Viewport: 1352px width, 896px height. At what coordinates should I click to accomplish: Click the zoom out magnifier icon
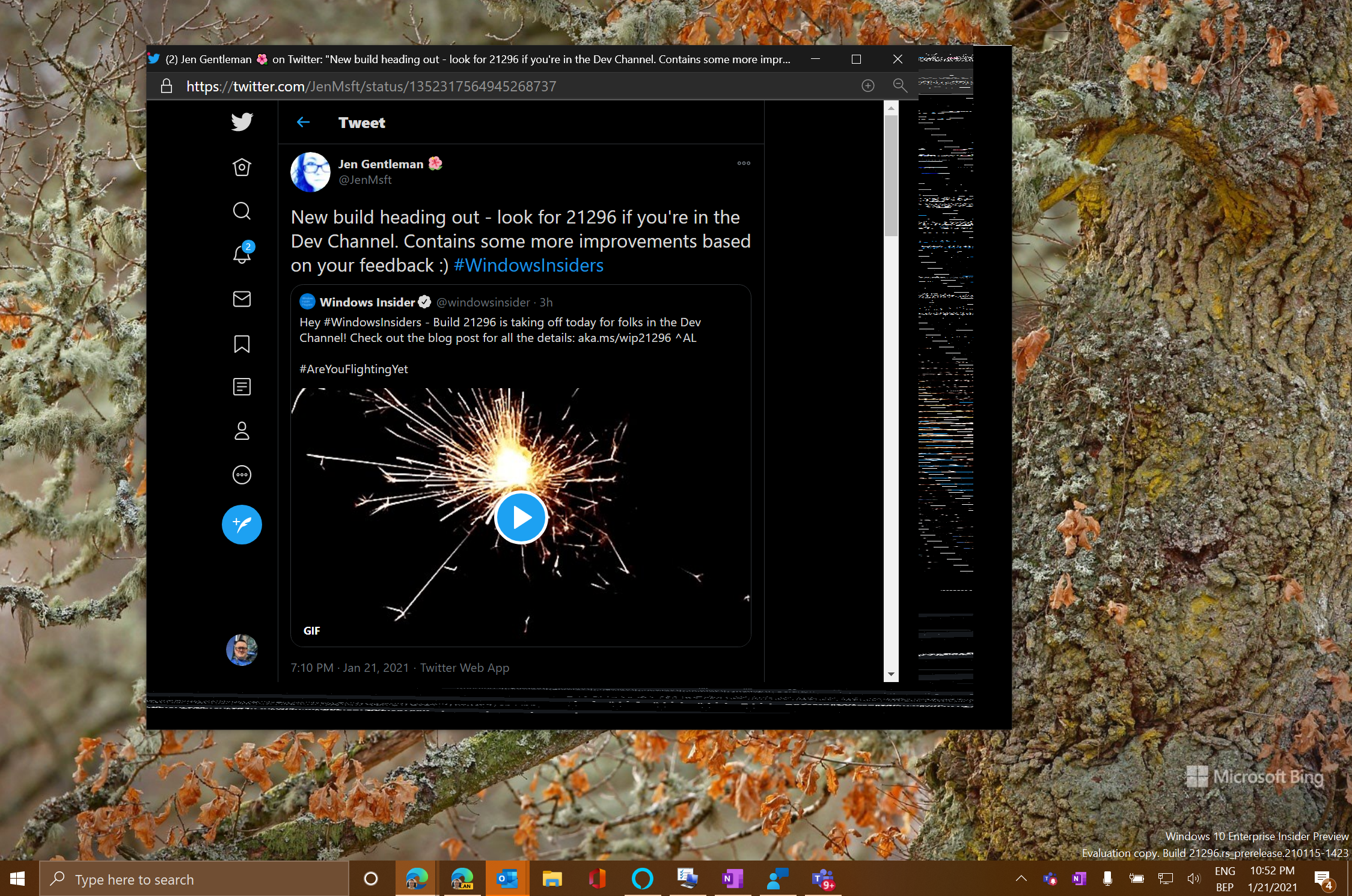900,86
